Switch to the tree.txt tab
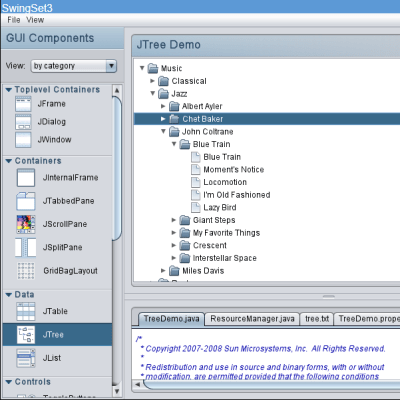The width and height of the screenshot is (400, 400). pyautogui.click(x=317, y=319)
